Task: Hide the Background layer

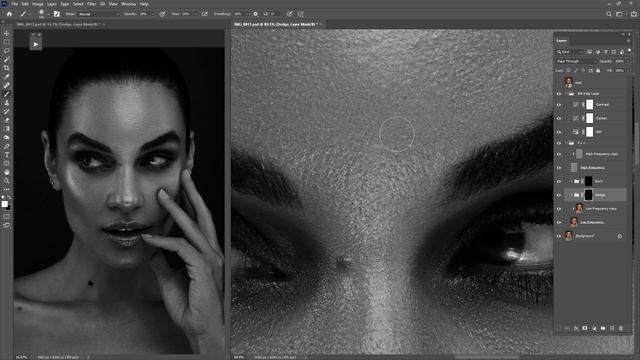Action: (x=559, y=236)
